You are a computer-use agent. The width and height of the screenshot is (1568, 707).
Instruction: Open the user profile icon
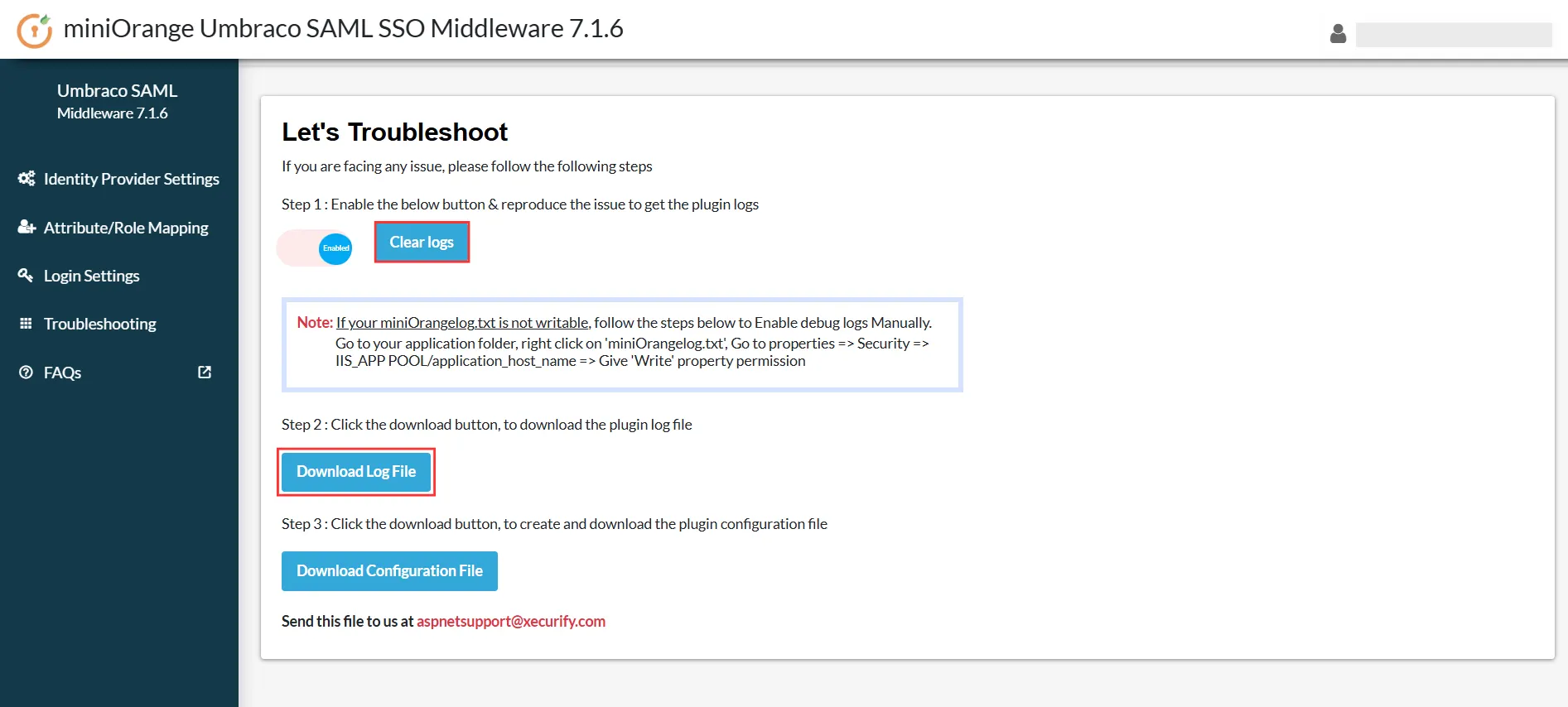point(1338,34)
